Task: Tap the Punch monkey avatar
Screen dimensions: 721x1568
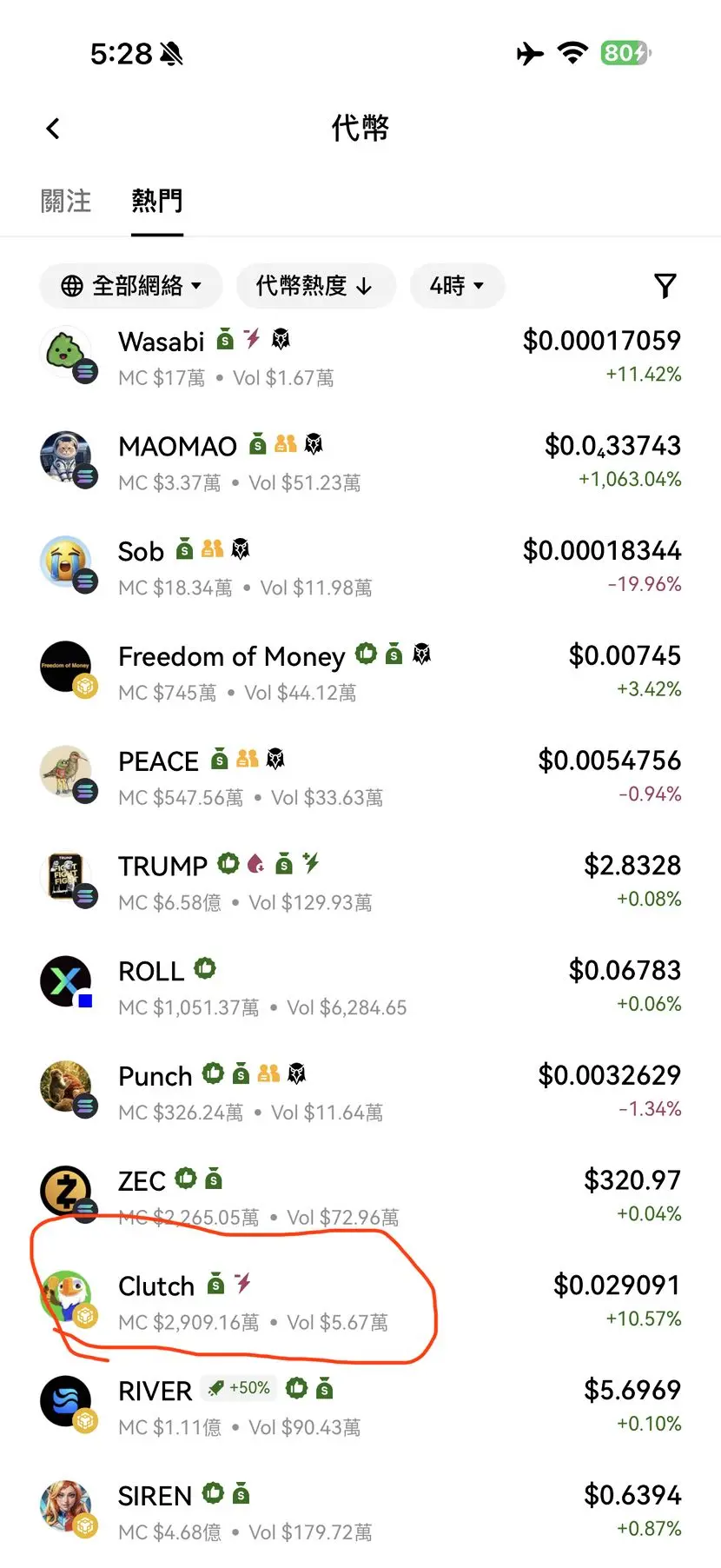Action: [67, 1086]
